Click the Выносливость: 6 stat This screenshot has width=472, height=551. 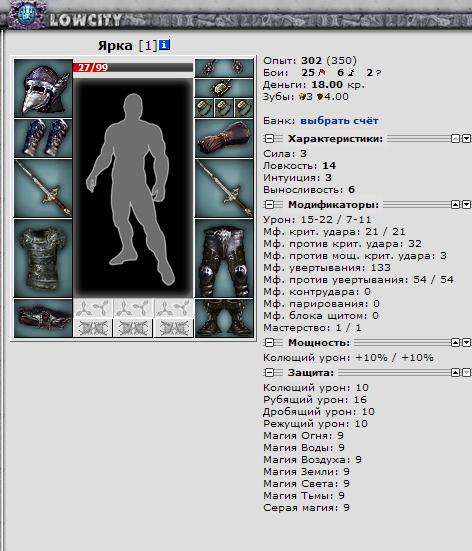[309, 190]
